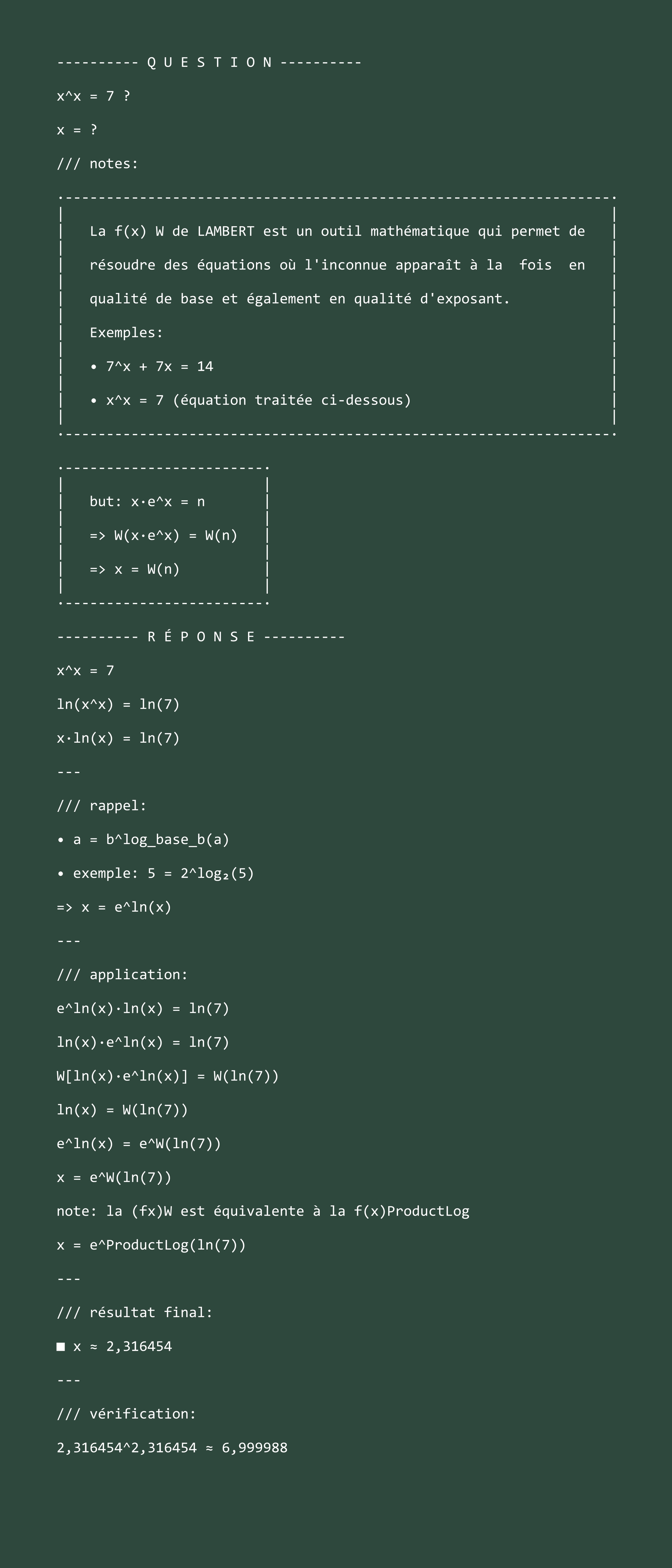This screenshot has height=1568, width=672.
Task: Select the verification line '≈ 6,999988'
Action: coord(172,1447)
